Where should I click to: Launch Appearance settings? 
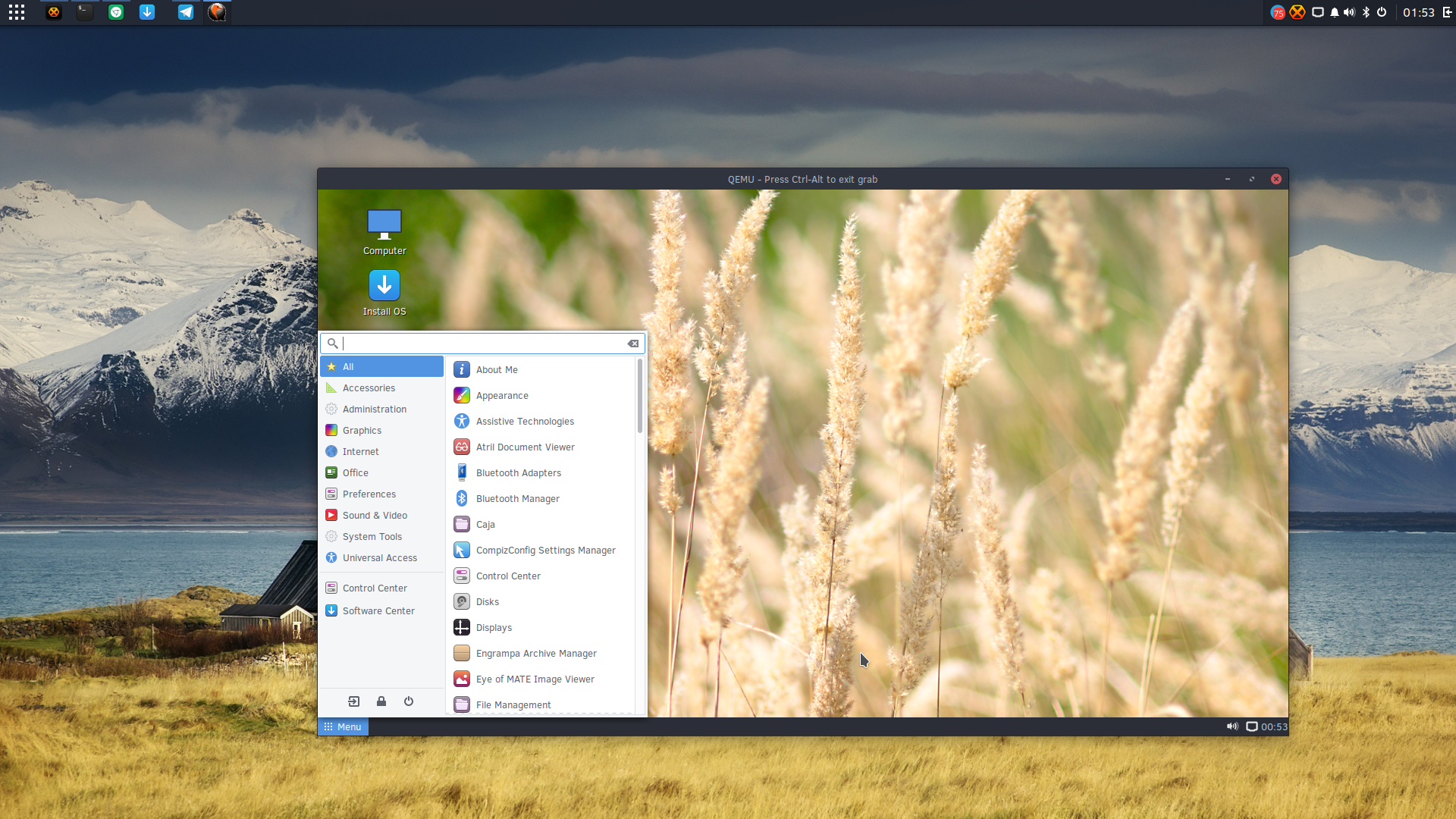tap(541, 395)
